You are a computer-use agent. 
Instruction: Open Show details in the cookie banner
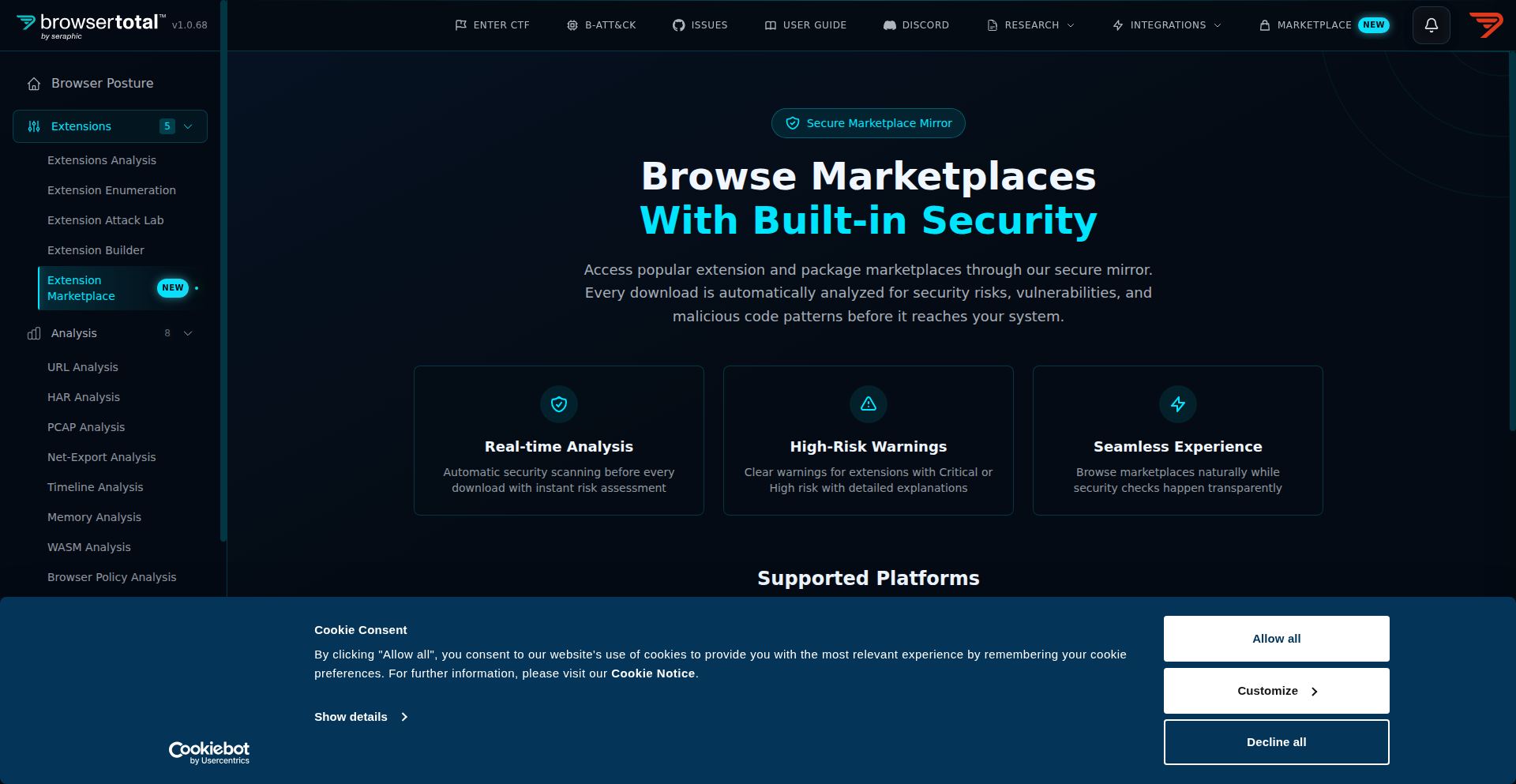(351, 716)
